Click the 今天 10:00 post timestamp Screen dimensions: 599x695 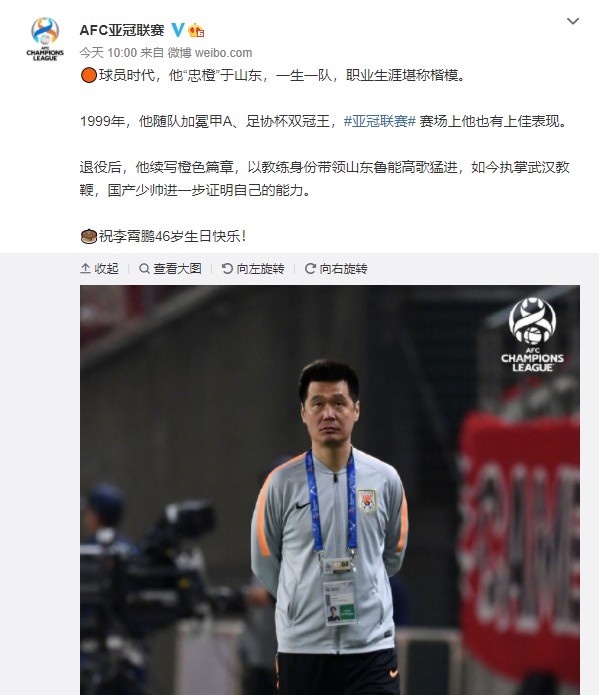pos(108,53)
